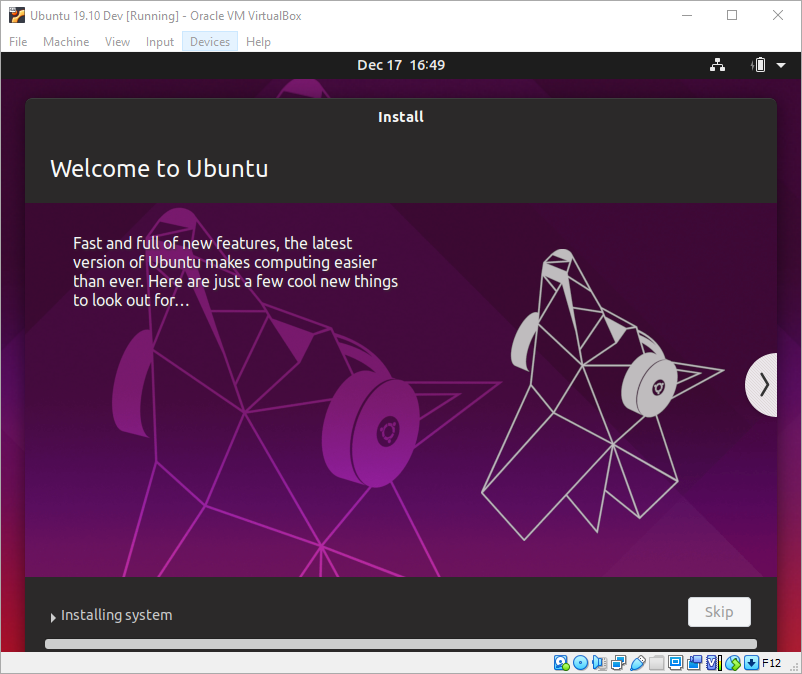Maximize the VirtualBox window
802x674 pixels.
tap(732, 15)
